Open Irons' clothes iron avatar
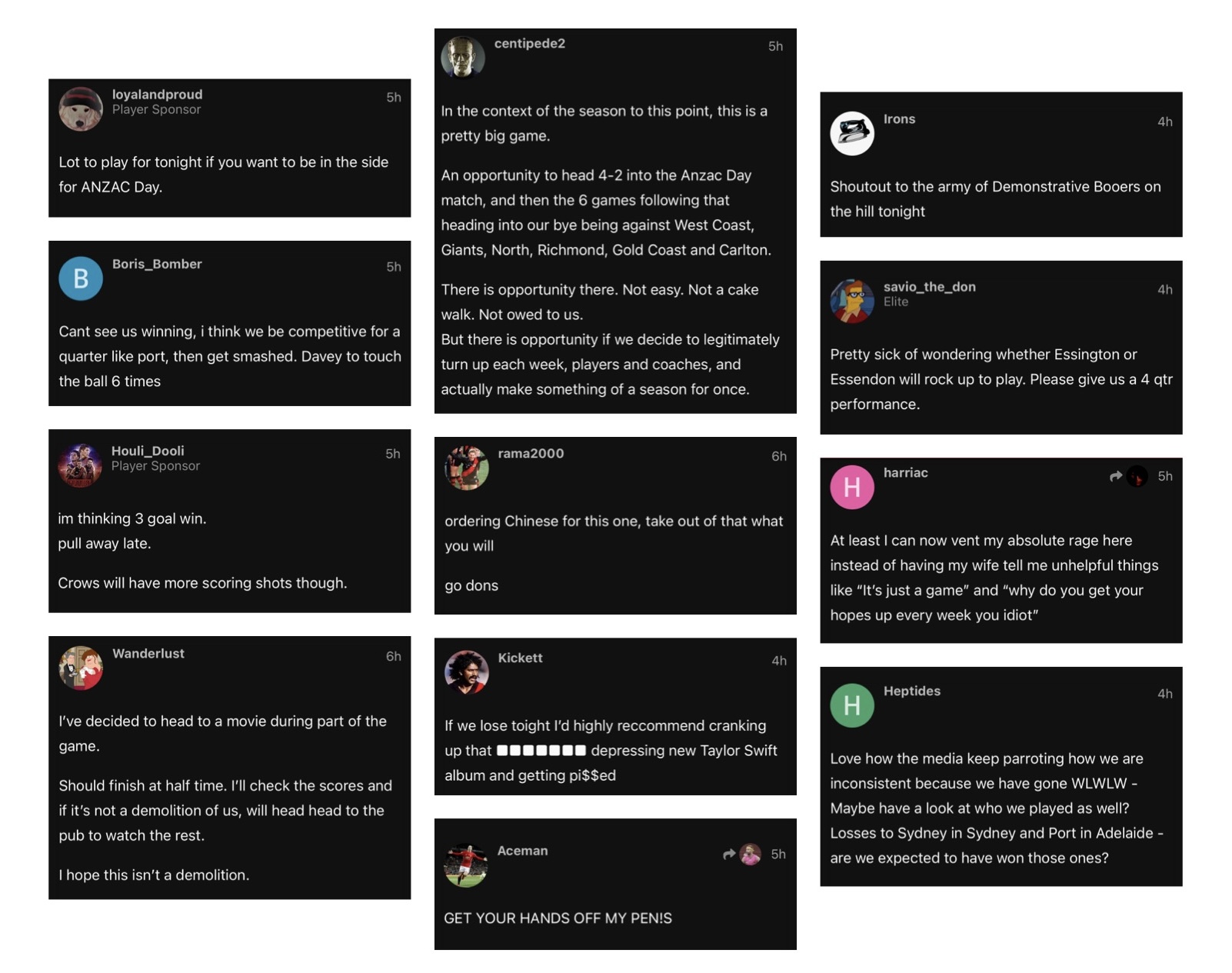1232x973 pixels. click(x=852, y=133)
